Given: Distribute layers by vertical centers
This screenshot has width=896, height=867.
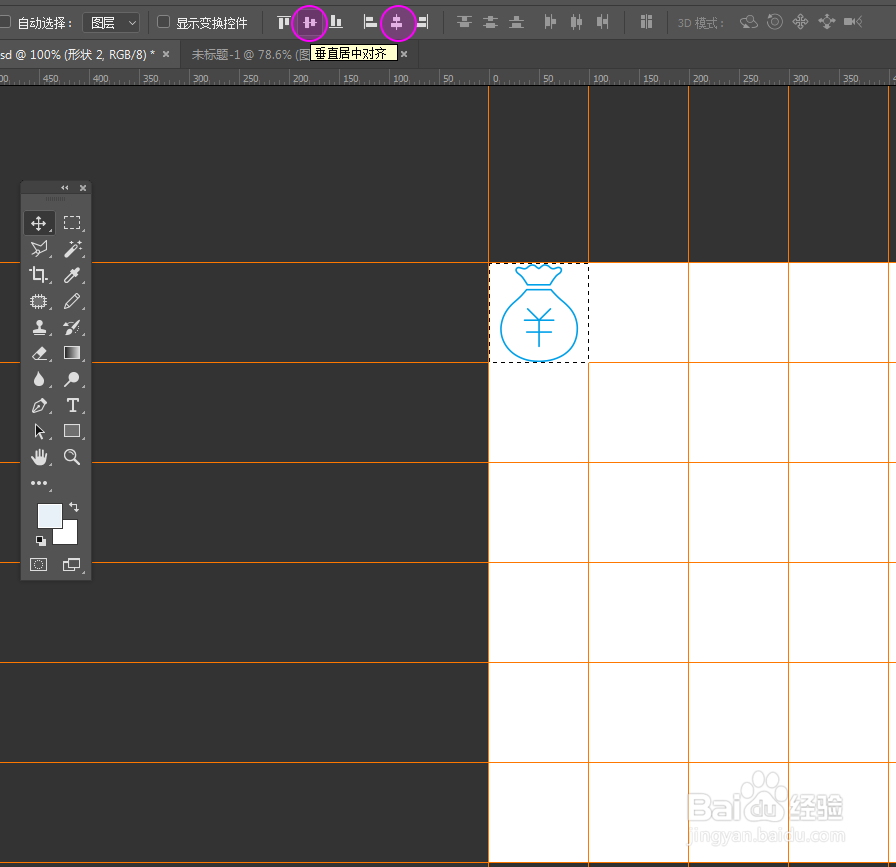Looking at the screenshot, I should (490, 22).
